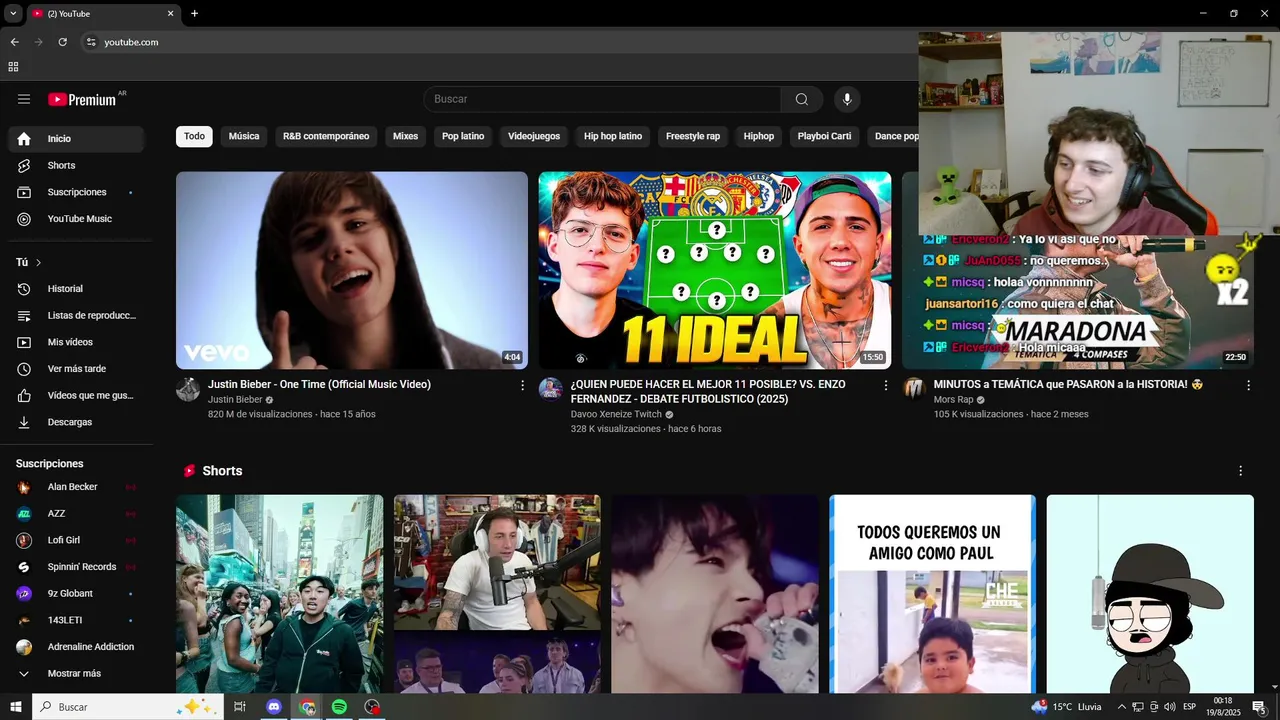Open the hamburger guide menu

24,99
